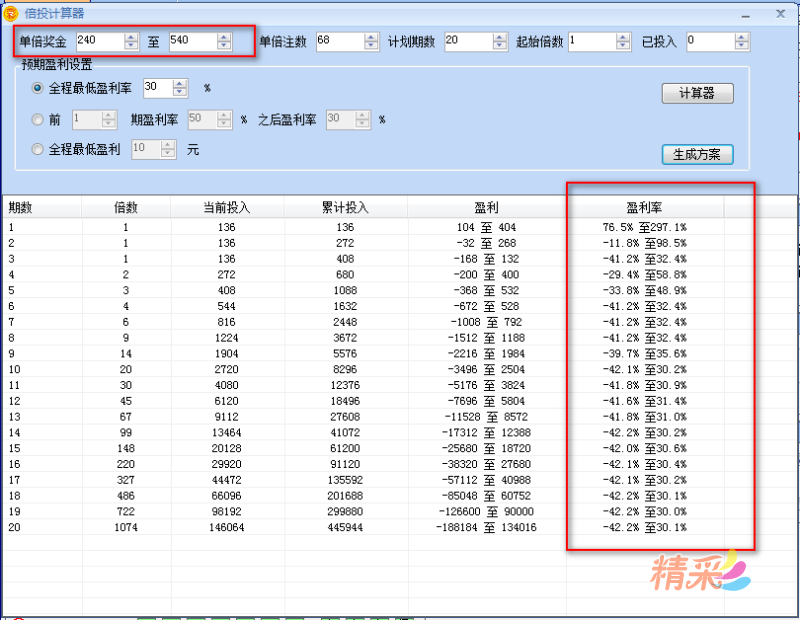Screen dimensions: 800x620
Task: Click cell "27608" in row 13
Action: coord(345,417)
